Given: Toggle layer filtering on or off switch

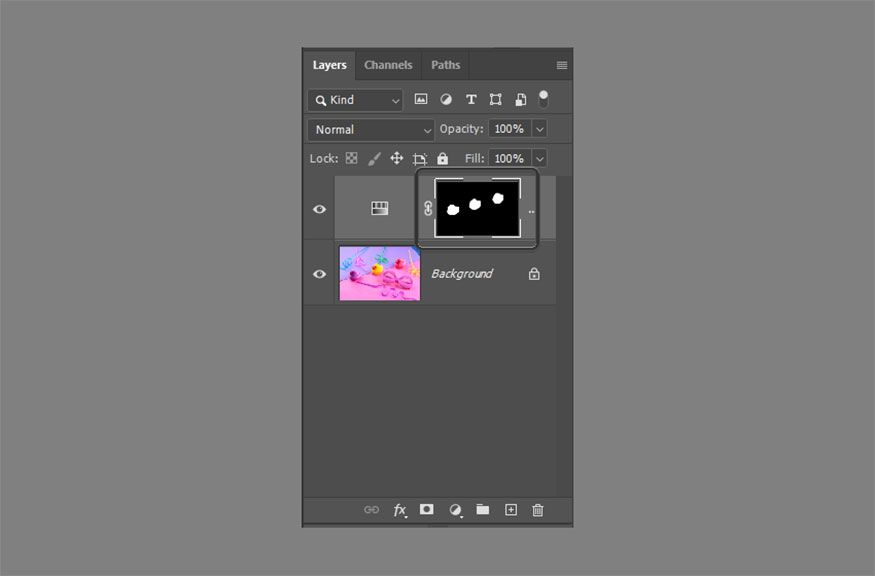Looking at the screenshot, I should (544, 99).
